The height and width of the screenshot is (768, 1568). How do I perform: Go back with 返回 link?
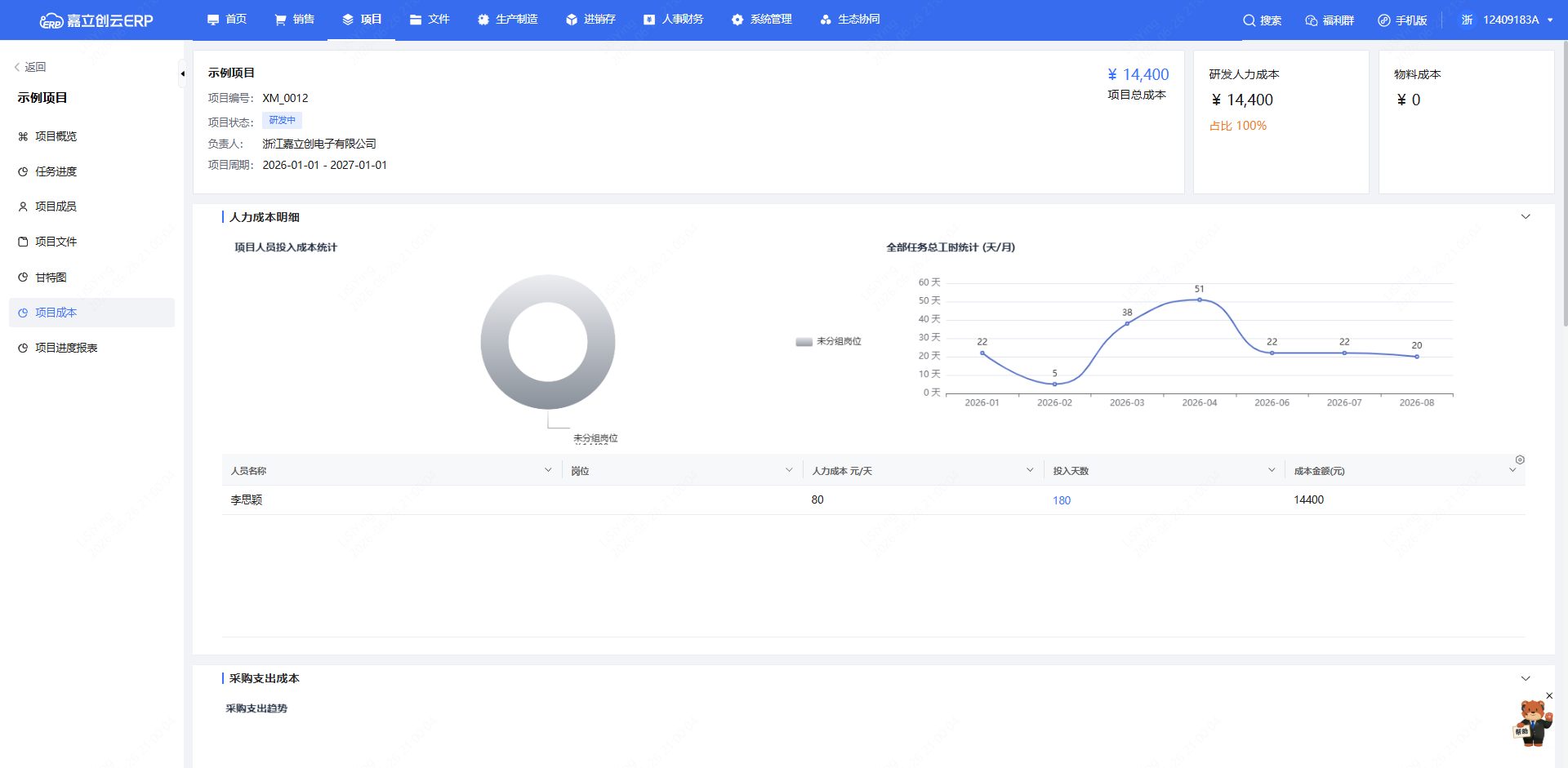pyautogui.click(x=30, y=67)
